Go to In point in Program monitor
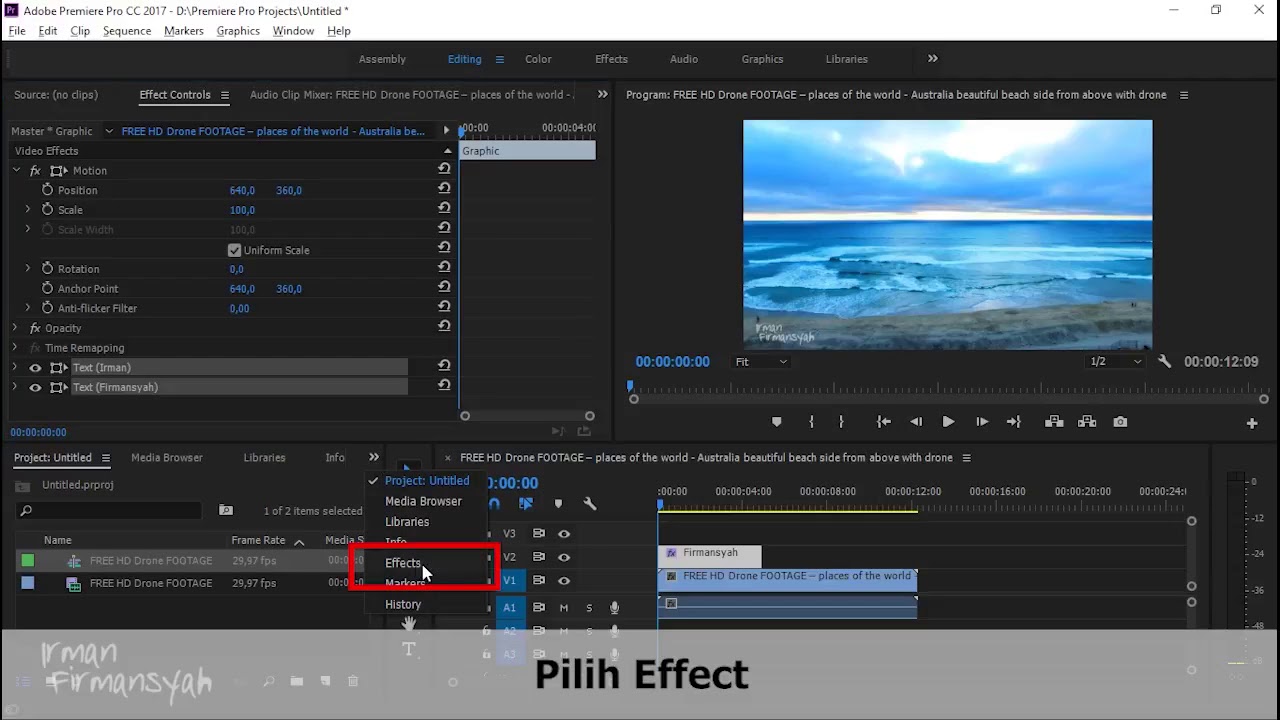Image resolution: width=1280 pixels, height=720 pixels. click(x=884, y=422)
